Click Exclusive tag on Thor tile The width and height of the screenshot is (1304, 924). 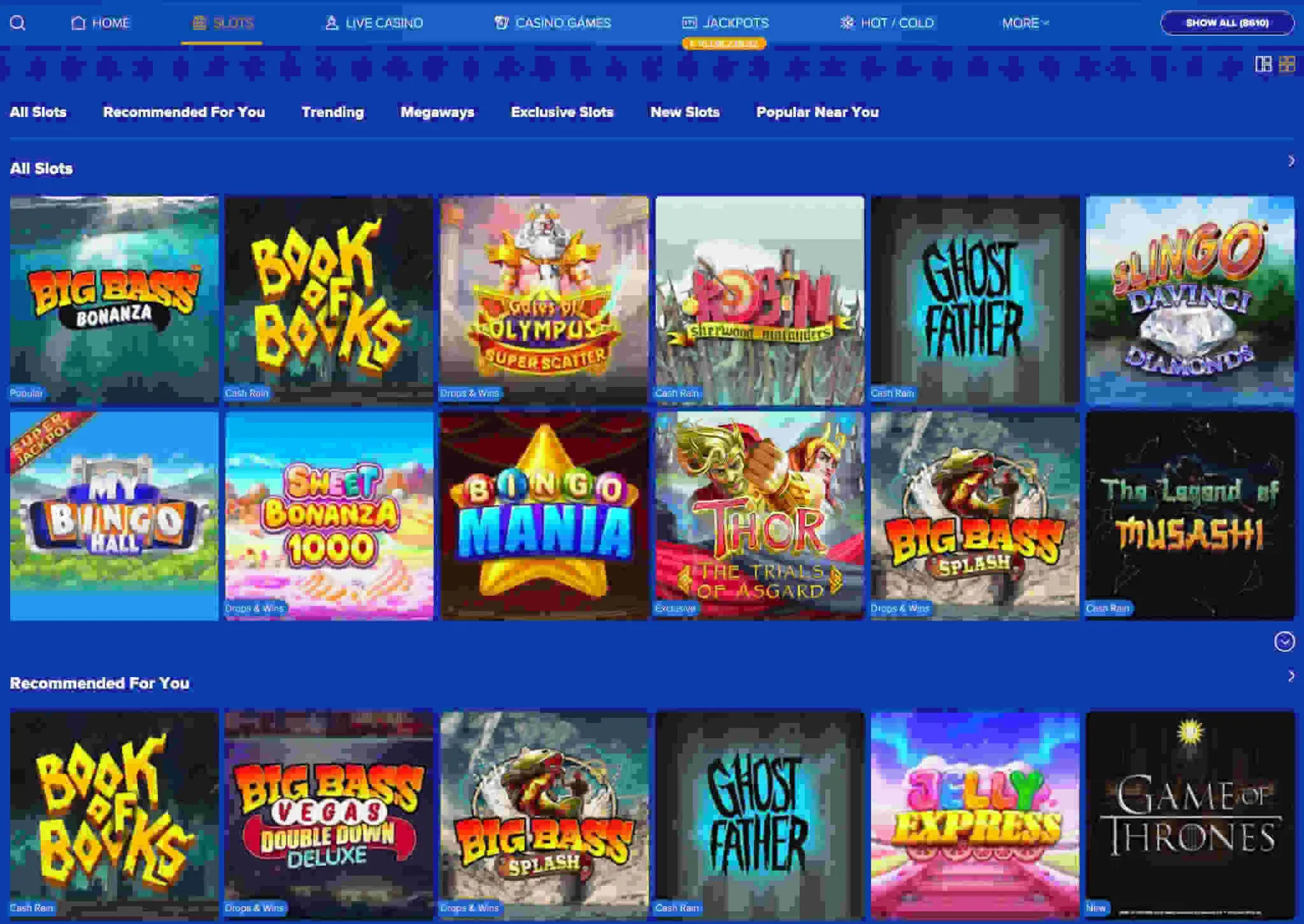pyautogui.click(x=675, y=608)
